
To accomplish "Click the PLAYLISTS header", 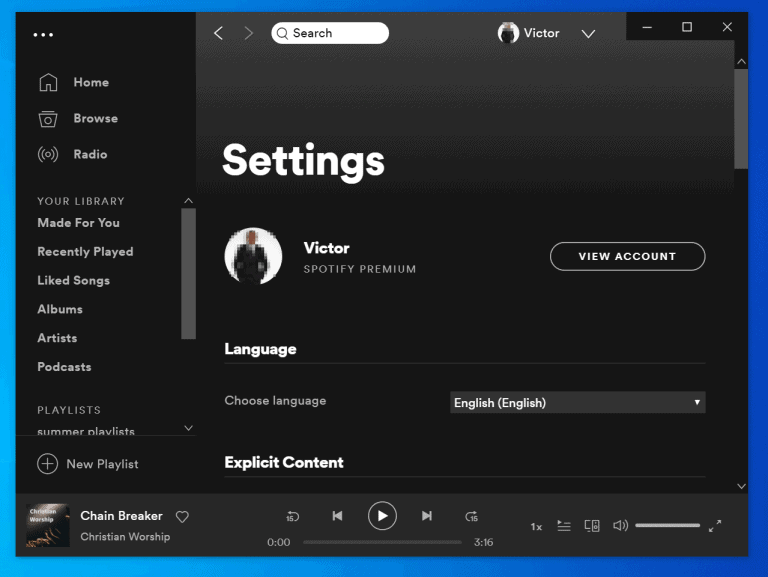I will pyautogui.click(x=69, y=410).
